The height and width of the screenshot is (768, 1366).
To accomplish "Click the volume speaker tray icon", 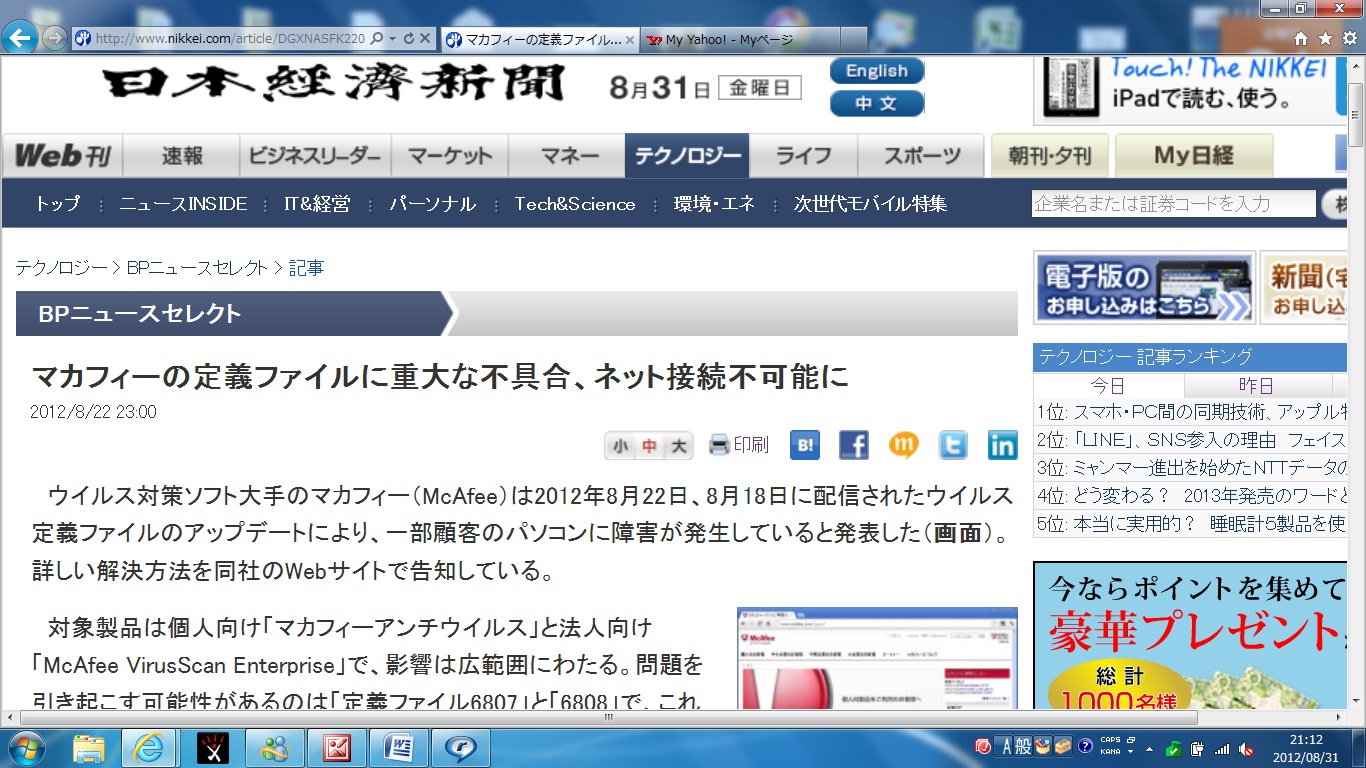I will 1246,748.
